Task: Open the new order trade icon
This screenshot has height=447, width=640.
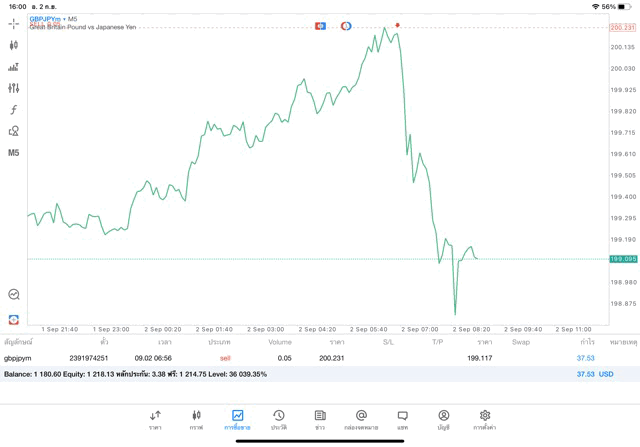Action: (13, 67)
